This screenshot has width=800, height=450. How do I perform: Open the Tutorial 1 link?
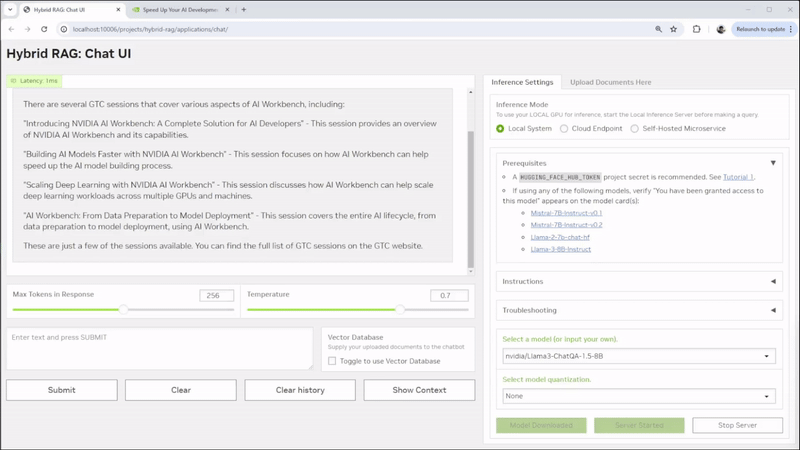pyautogui.click(x=738, y=177)
